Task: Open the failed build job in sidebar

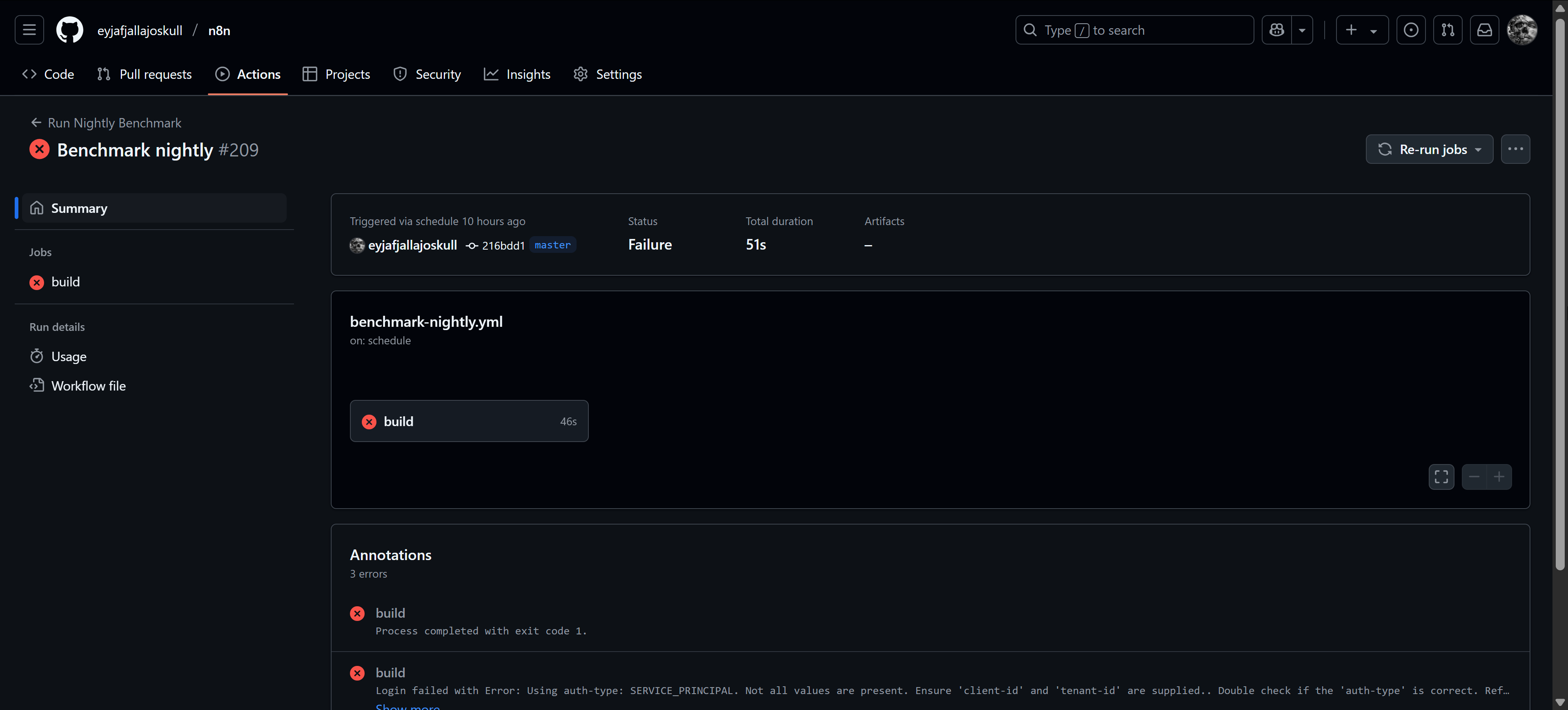Action: point(154,282)
